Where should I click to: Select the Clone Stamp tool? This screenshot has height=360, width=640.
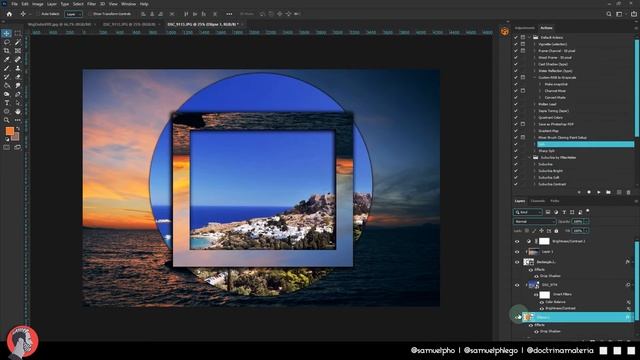click(18, 68)
